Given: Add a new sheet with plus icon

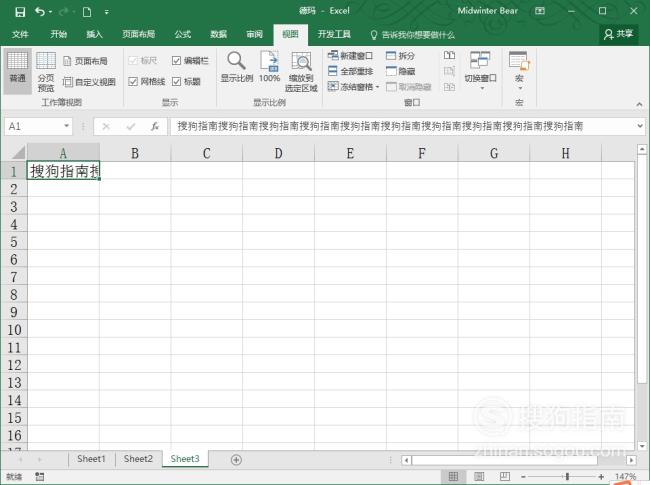Looking at the screenshot, I should point(236,460).
